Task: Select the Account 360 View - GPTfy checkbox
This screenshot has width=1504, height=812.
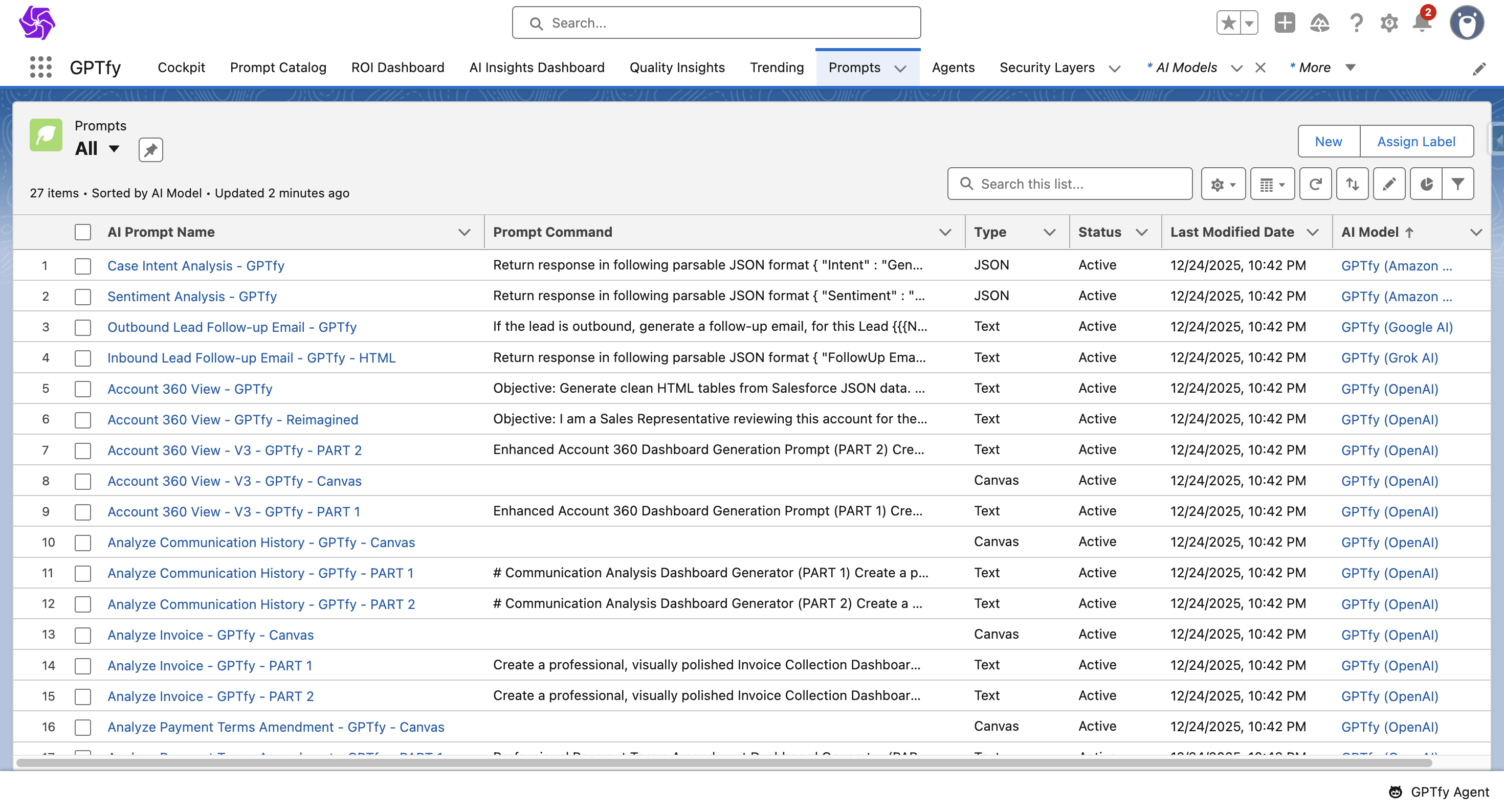Action: click(83, 389)
